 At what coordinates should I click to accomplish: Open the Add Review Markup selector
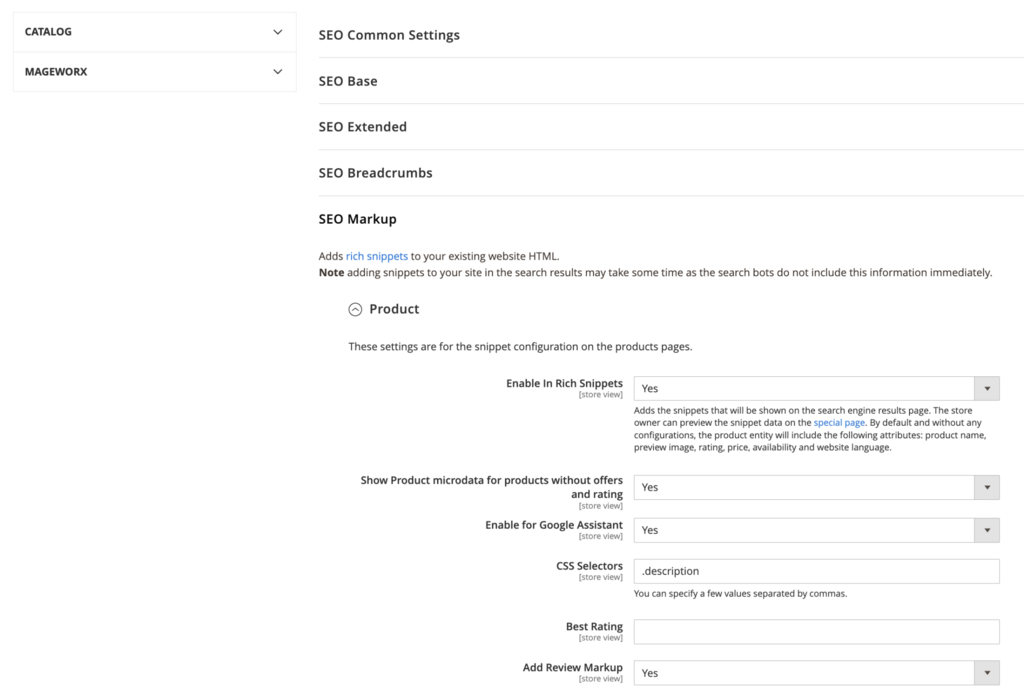coord(810,673)
